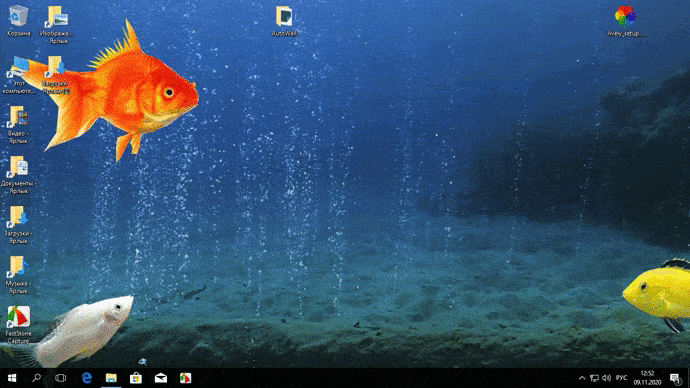The height and width of the screenshot is (388, 690).
Task: Open Task View from the taskbar
Action: click(61, 378)
